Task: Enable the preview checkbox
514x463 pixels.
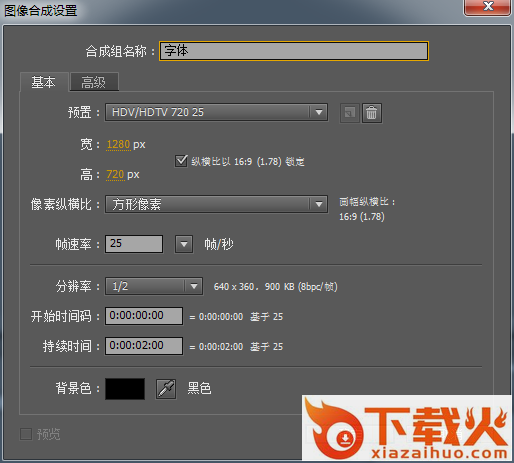Action: click(26, 434)
